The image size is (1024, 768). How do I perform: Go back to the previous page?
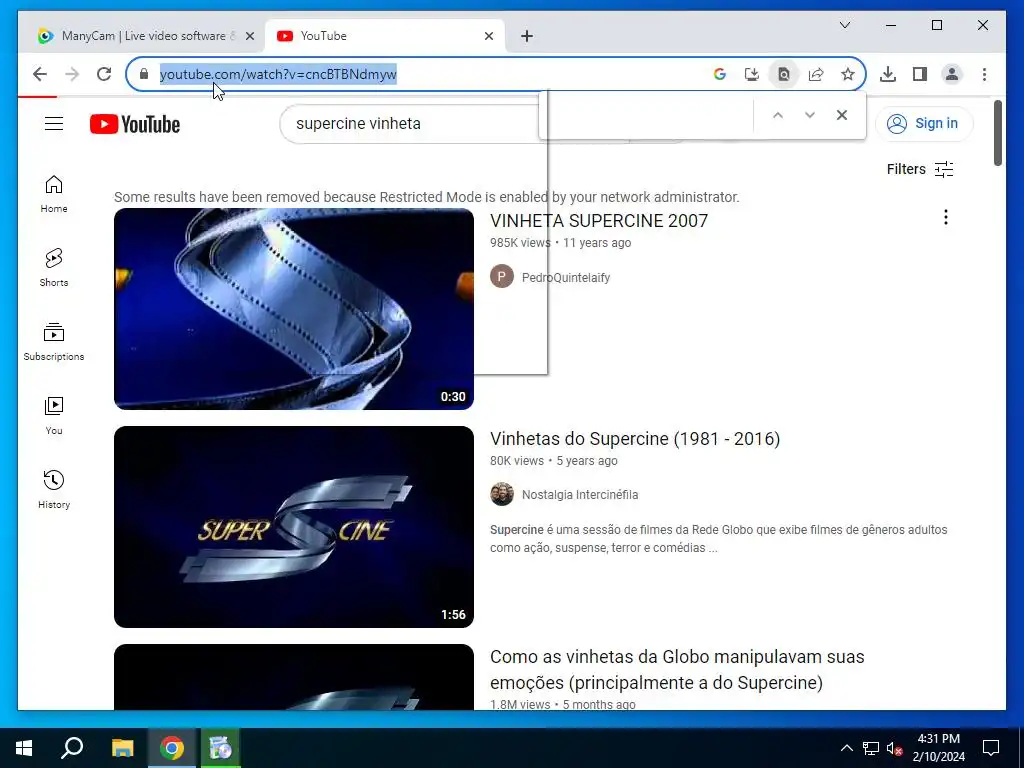[40, 74]
